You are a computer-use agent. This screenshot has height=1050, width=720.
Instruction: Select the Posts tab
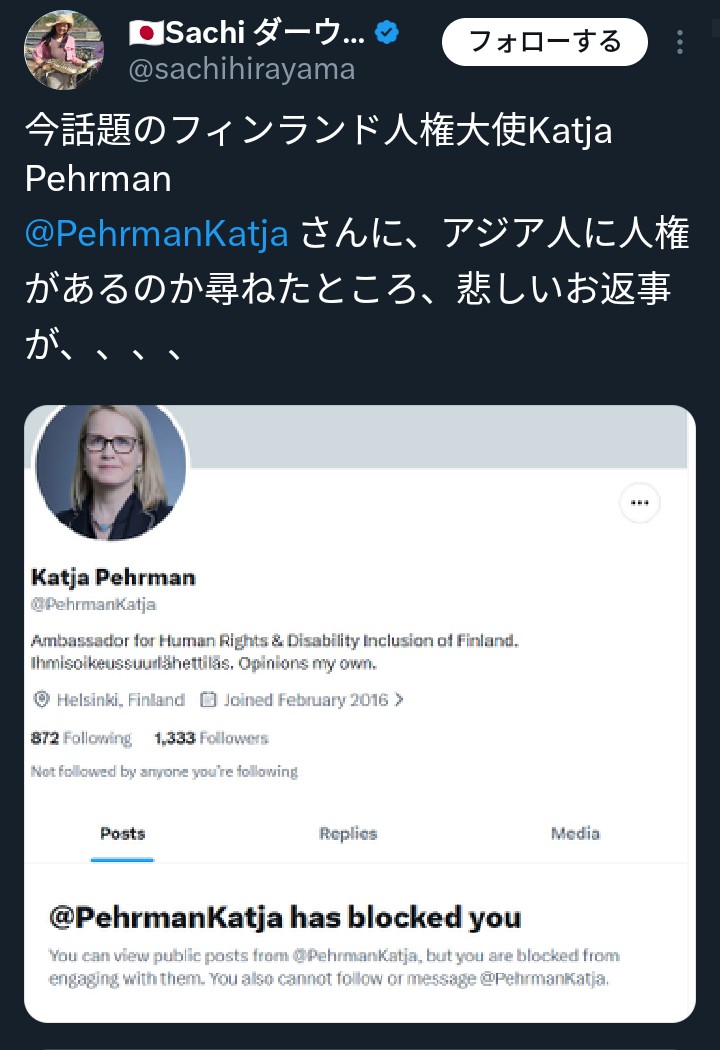122,833
